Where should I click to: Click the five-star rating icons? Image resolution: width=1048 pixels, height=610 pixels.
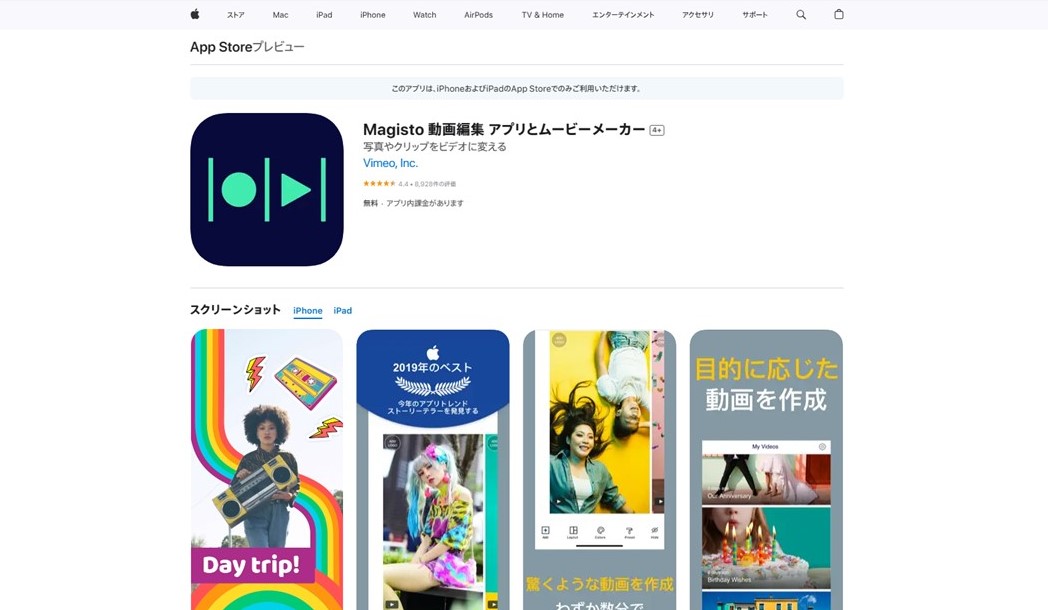point(379,184)
